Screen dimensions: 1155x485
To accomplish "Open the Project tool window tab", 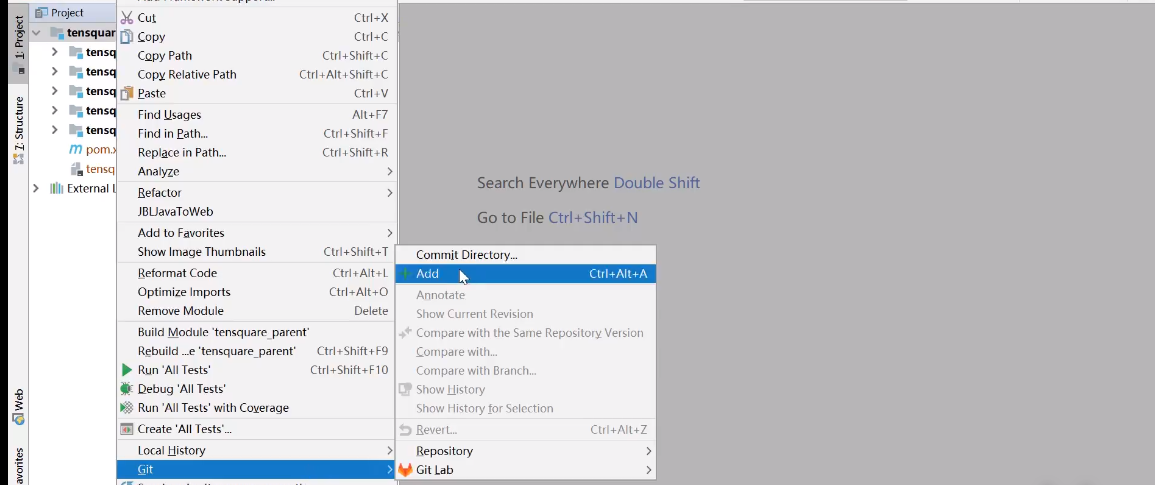I will (19, 44).
